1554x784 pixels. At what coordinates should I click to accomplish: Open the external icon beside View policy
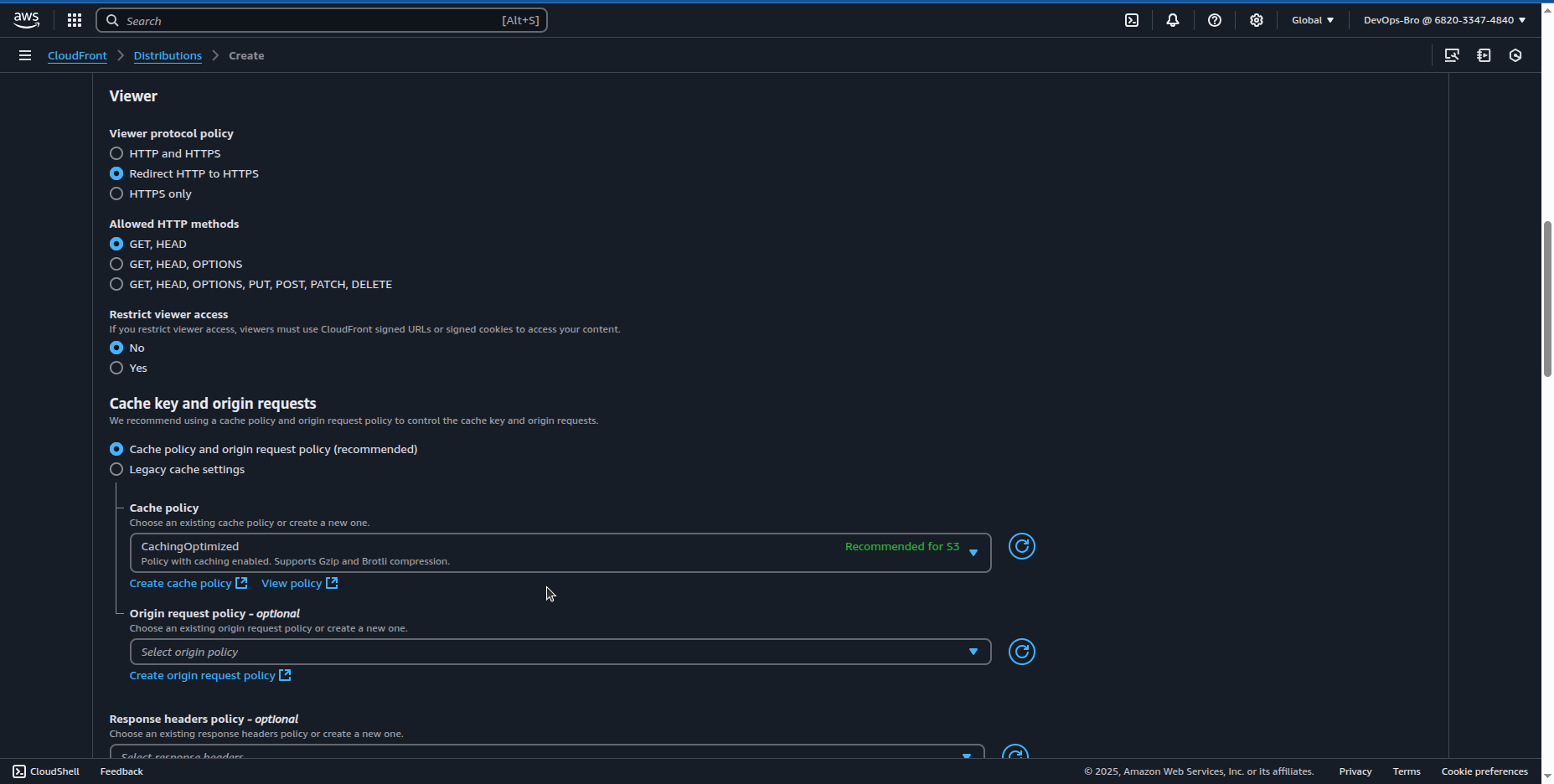pos(332,583)
